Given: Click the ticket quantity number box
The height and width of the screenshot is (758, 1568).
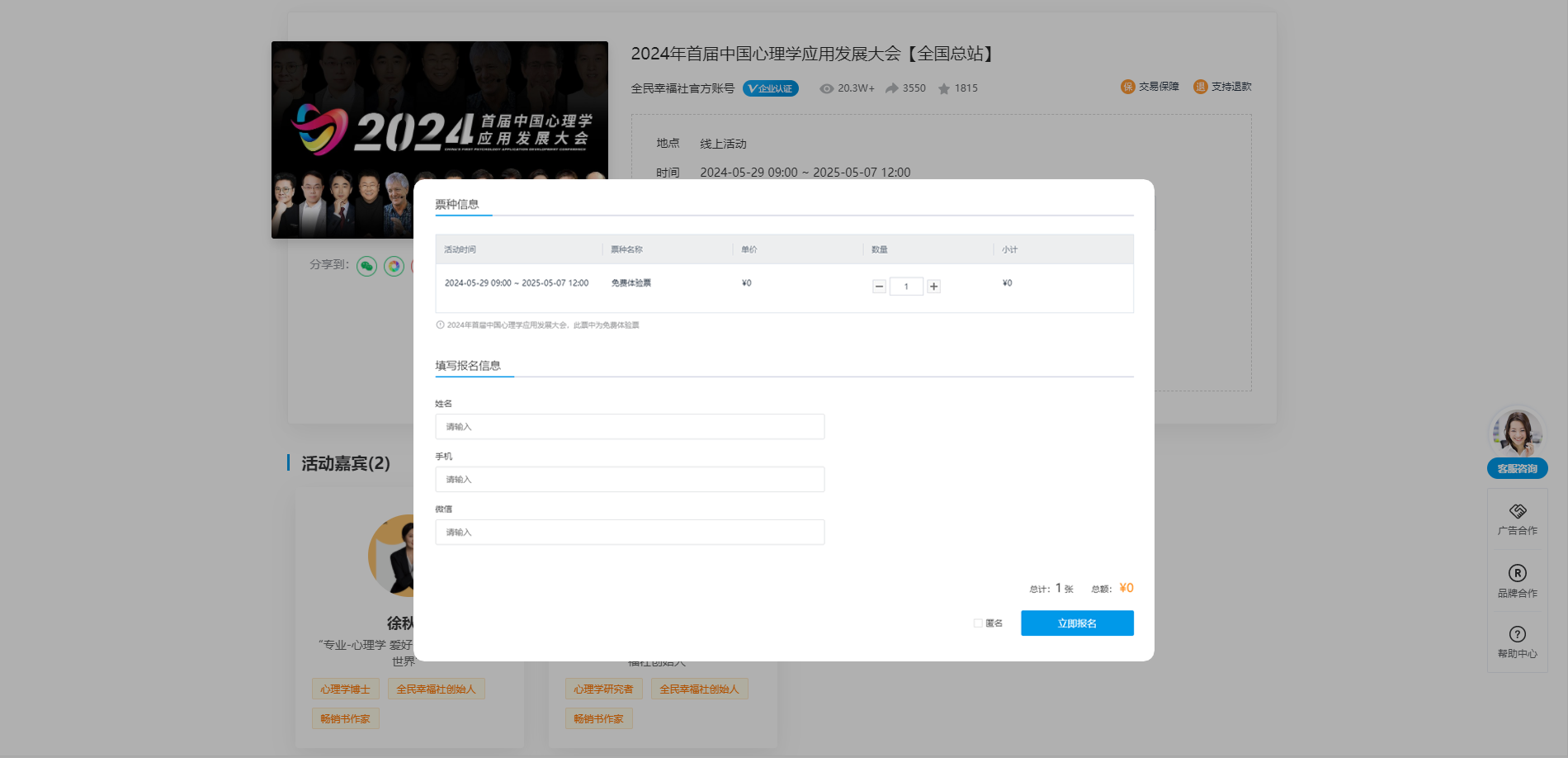Looking at the screenshot, I should (906, 287).
